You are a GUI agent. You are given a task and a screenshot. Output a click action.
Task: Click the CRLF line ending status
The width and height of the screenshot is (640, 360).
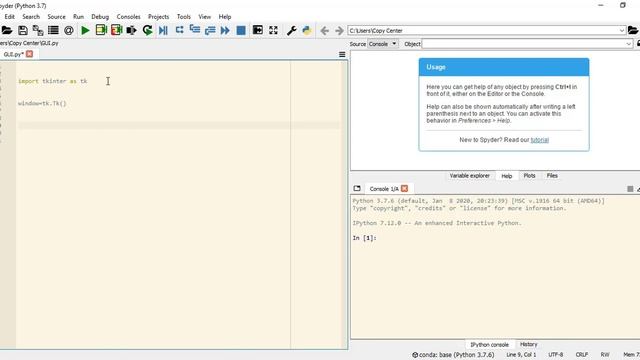click(582, 355)
